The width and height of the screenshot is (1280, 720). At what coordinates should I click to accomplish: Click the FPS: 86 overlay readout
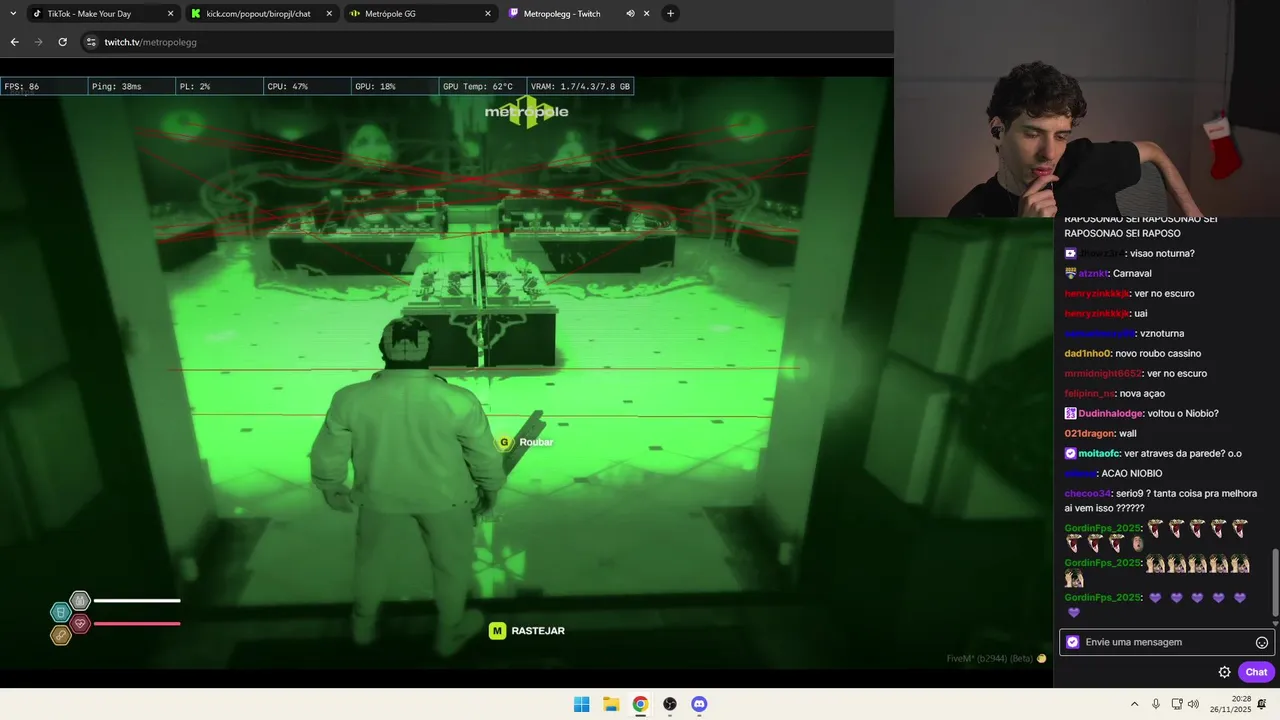tap(44, 87)
